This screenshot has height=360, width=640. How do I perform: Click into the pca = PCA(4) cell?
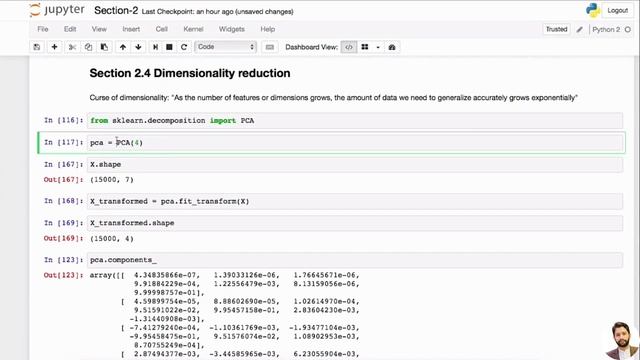pyautogui.click(x=355, y=142)
